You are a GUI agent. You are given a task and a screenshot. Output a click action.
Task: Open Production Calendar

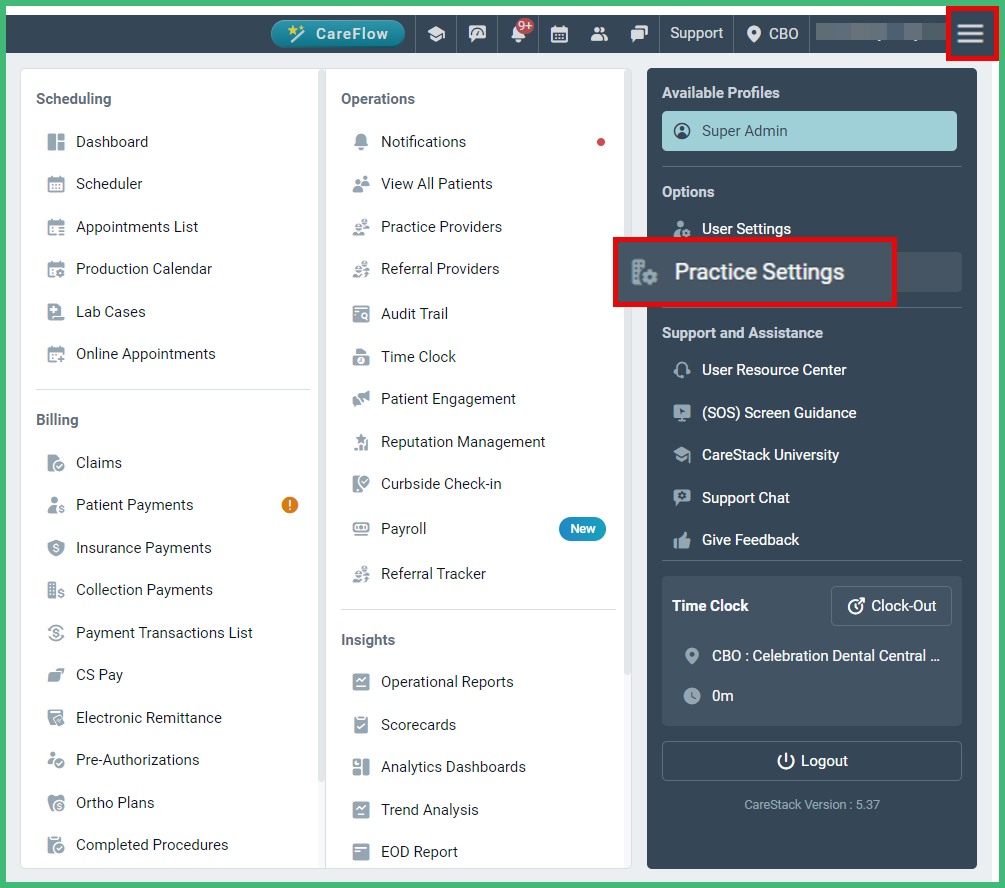coord(144,269)
